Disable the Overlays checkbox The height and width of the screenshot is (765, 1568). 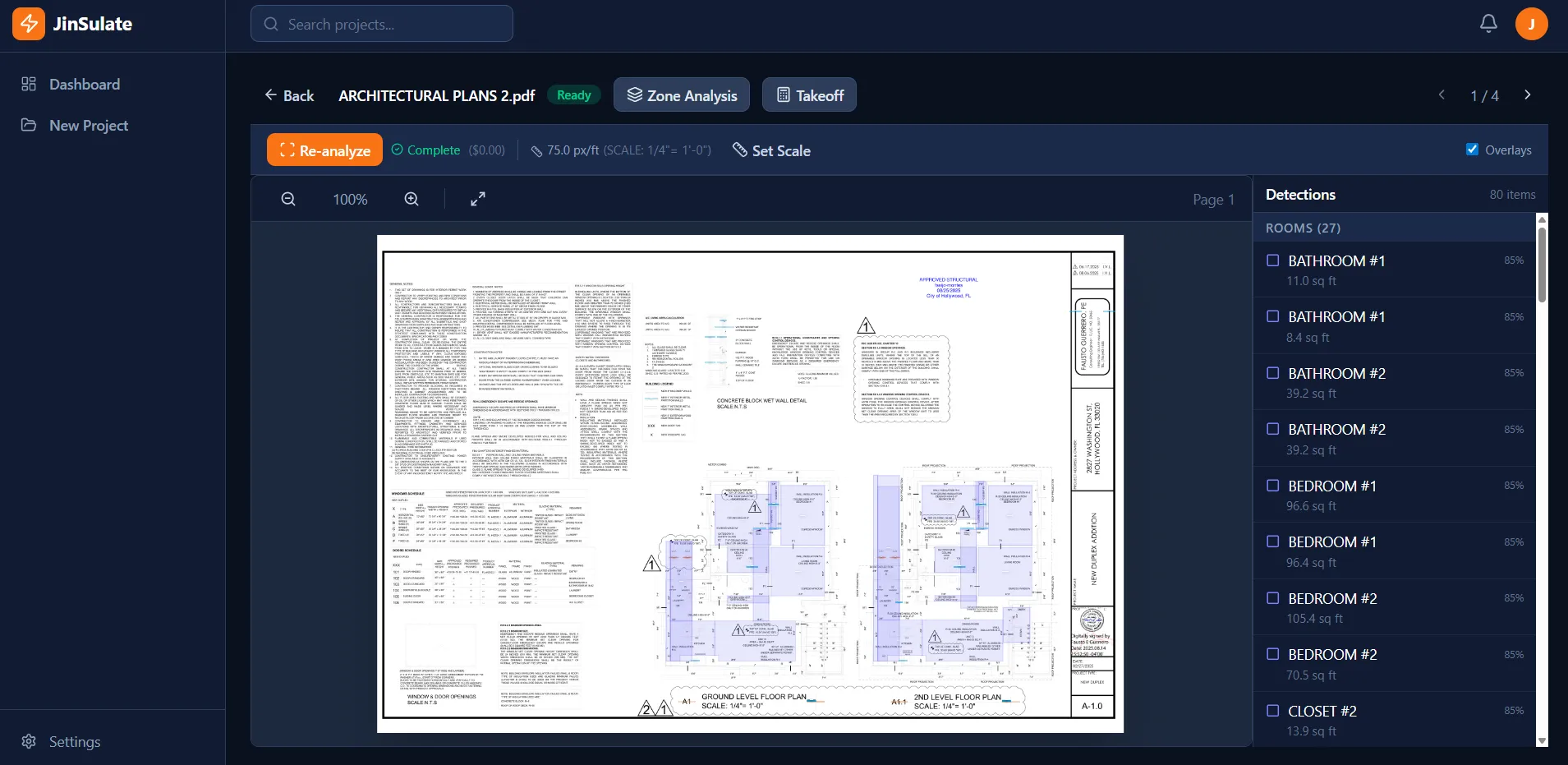[1472, 150]
